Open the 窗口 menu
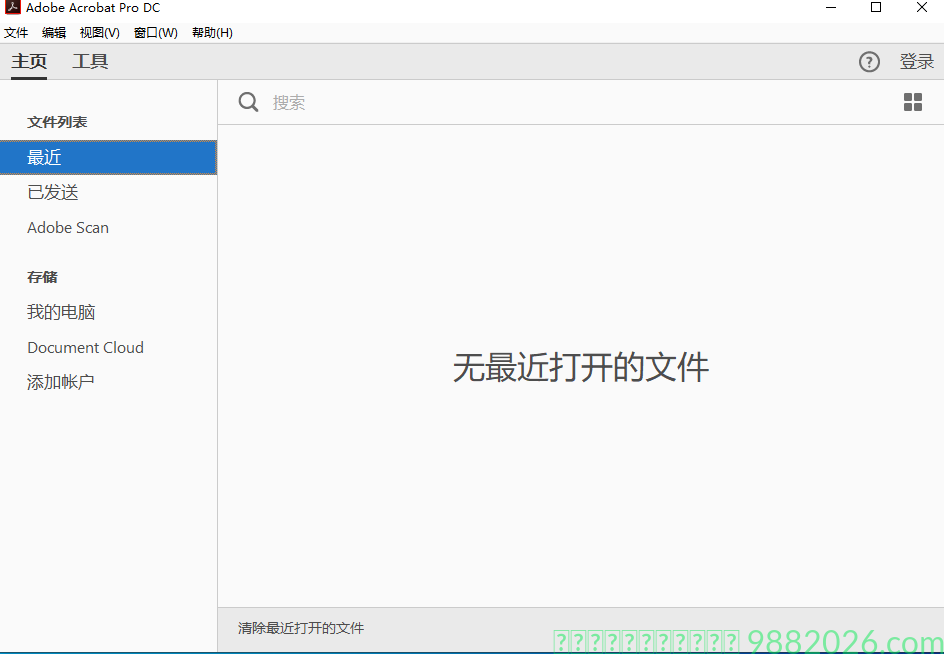The image size is (944, 654). click(155, 32)
